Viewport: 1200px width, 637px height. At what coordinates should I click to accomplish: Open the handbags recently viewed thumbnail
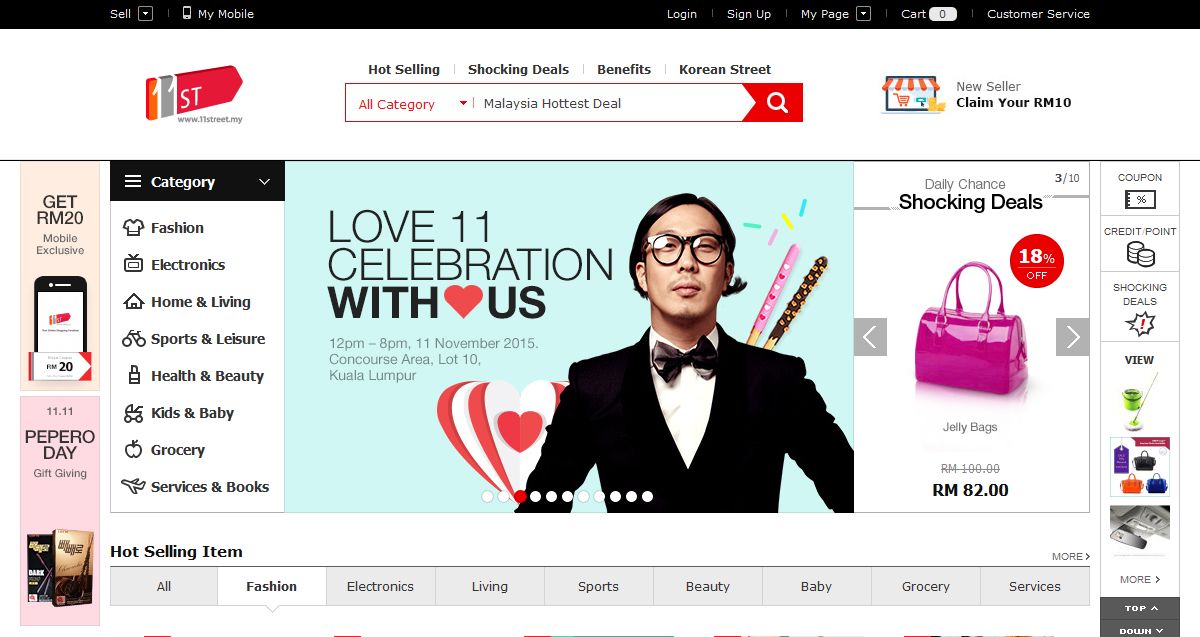point(1140,467)
